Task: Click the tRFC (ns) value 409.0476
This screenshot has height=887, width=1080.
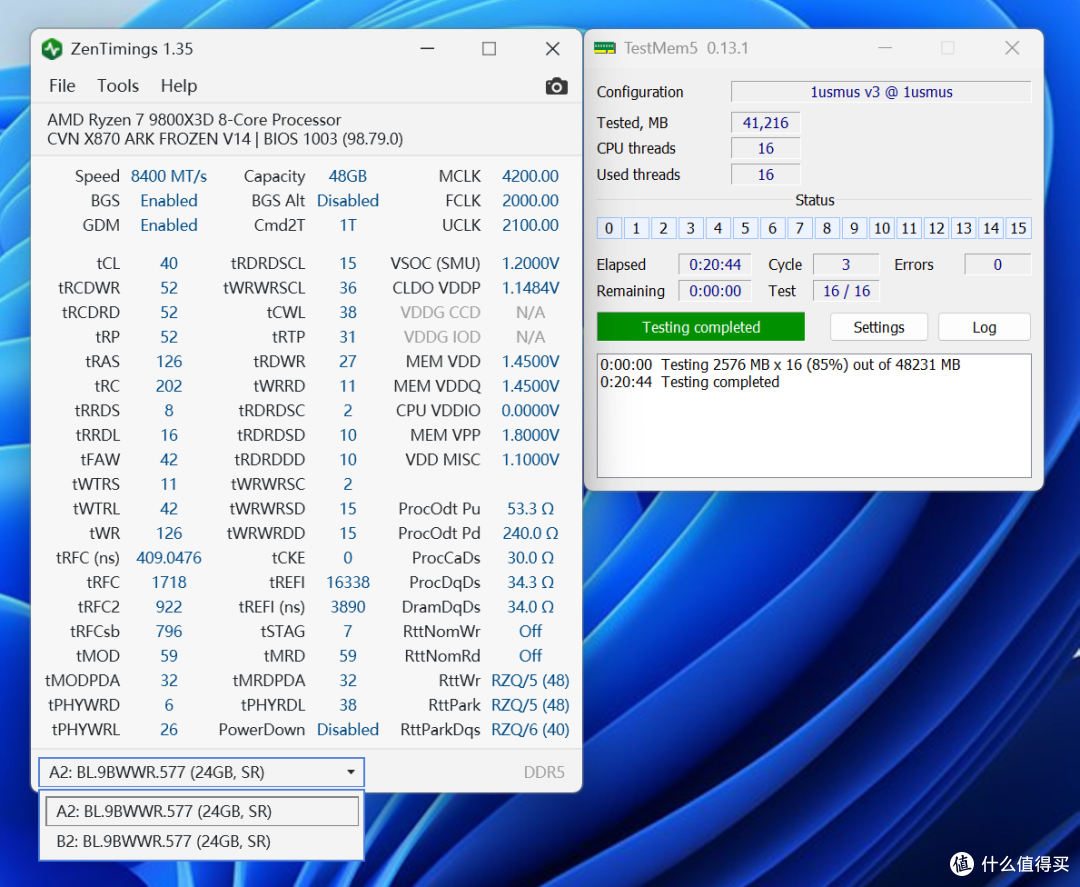Action: point(169,558)
